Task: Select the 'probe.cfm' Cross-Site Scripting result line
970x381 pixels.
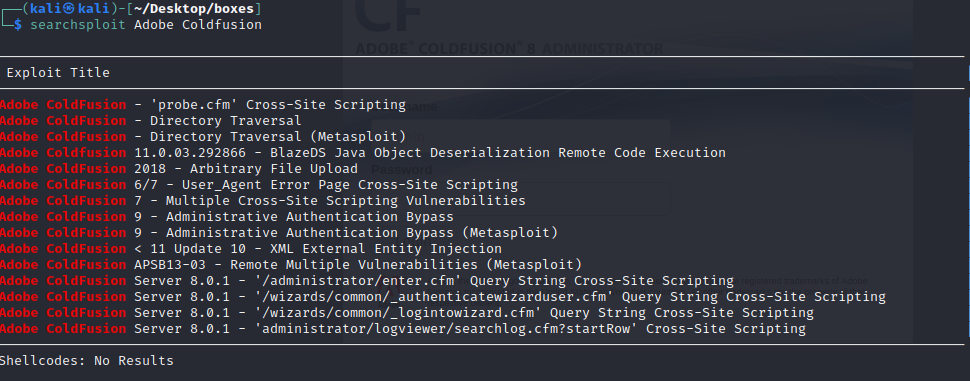Action: pyautogui.click(x=203, y=105)
